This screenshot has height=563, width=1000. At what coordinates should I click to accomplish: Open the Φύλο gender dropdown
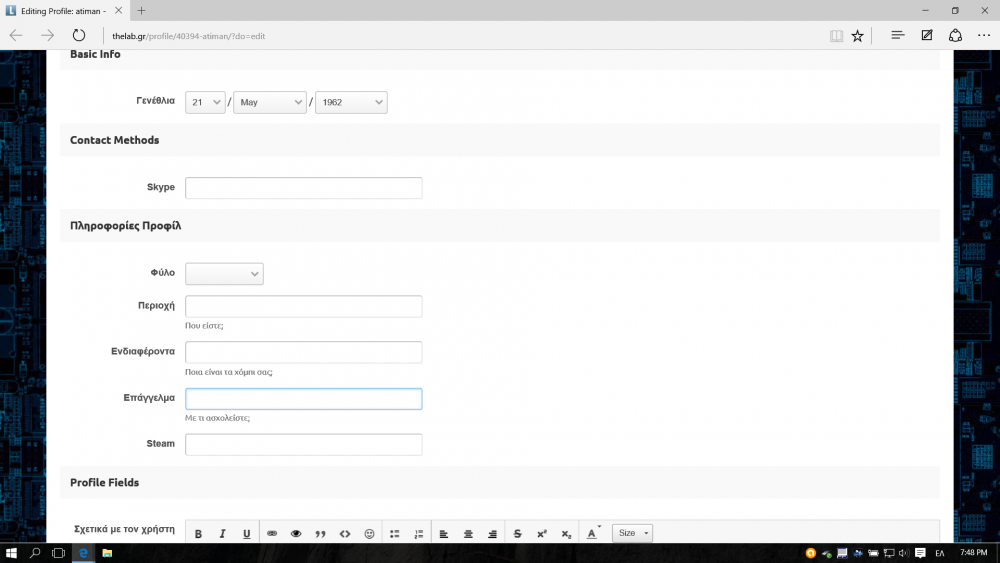tap(224, 274)
